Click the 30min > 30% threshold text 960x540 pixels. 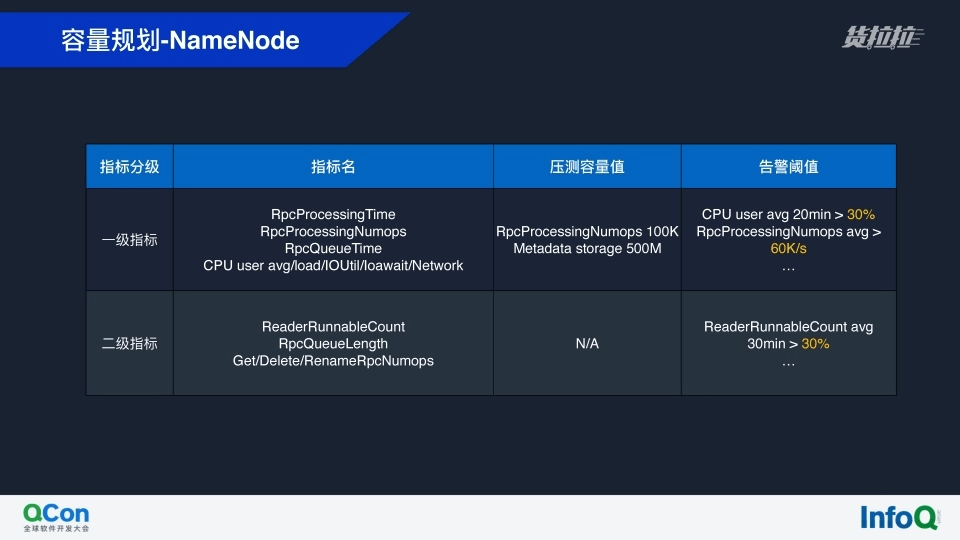[789, 343]
